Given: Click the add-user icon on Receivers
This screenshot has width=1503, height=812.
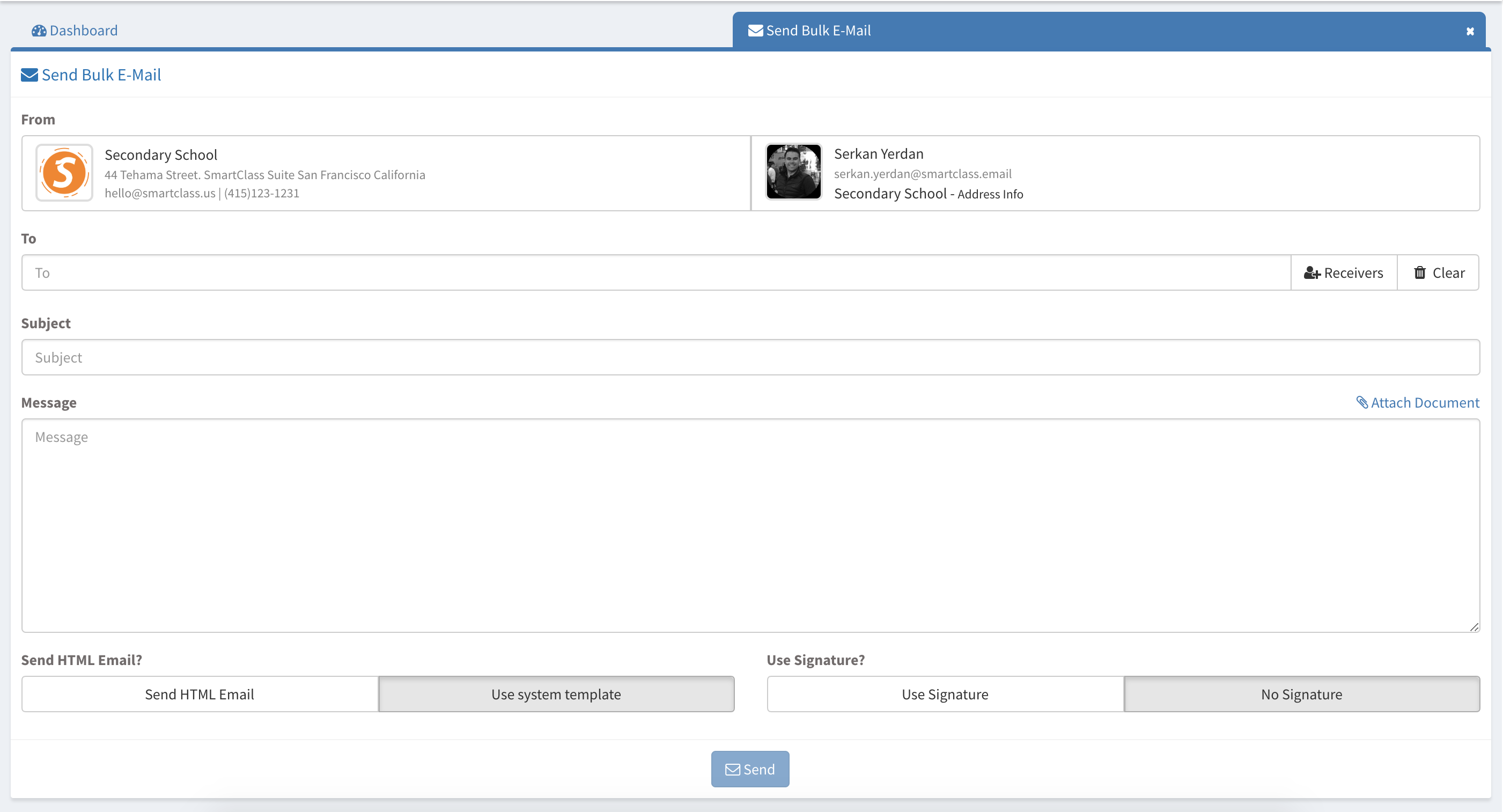Looking at the screenshot, I should 1312,273.
